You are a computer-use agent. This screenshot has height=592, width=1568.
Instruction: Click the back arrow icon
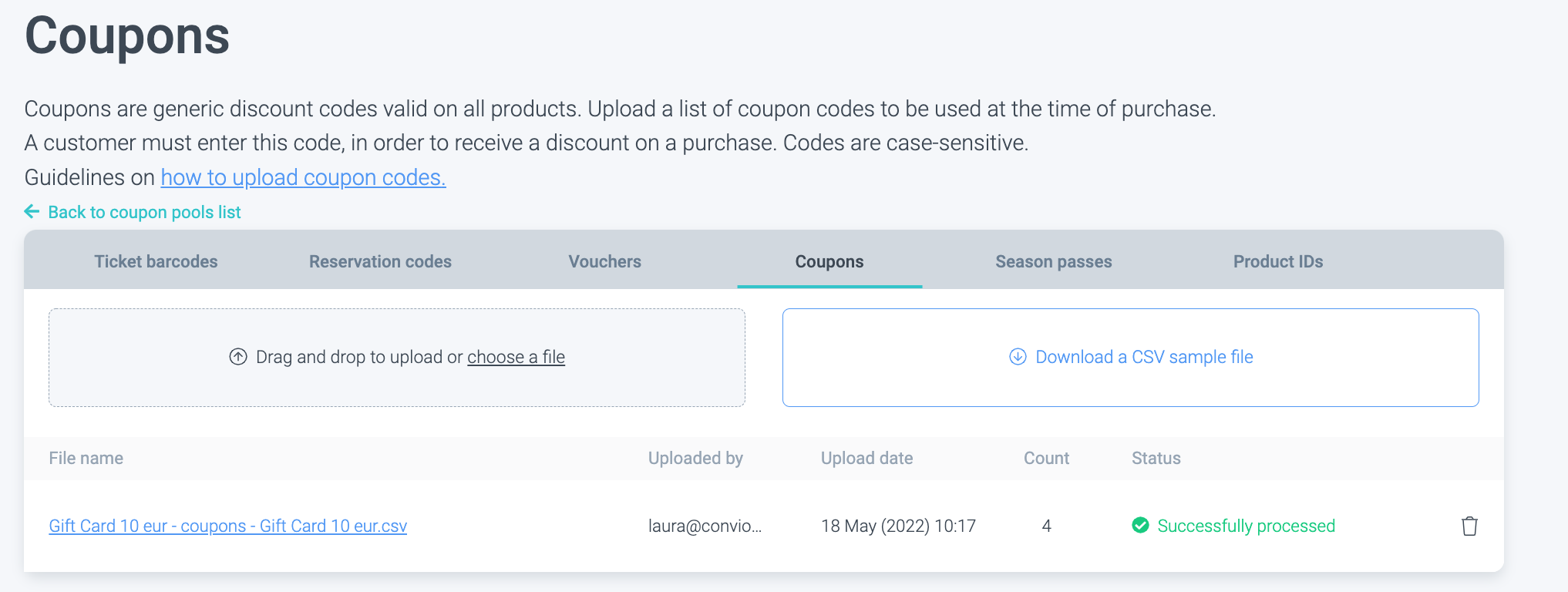(x=32, y=211)
